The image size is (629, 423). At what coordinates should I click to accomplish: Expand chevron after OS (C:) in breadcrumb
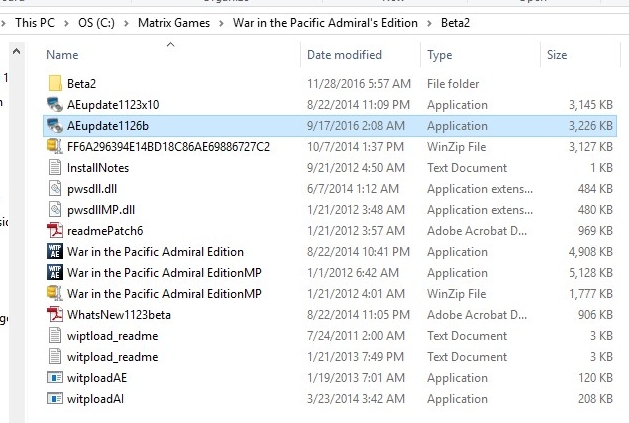[126, 23]
